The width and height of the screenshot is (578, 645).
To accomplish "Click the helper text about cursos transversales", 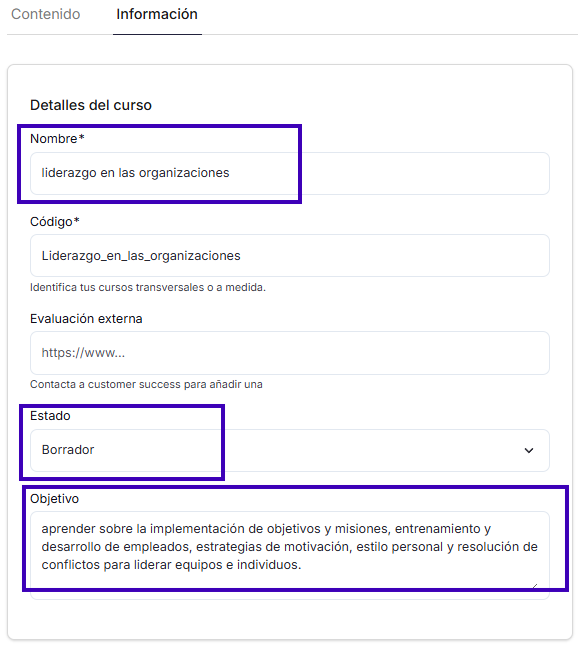I will click(x=148, y=288).
